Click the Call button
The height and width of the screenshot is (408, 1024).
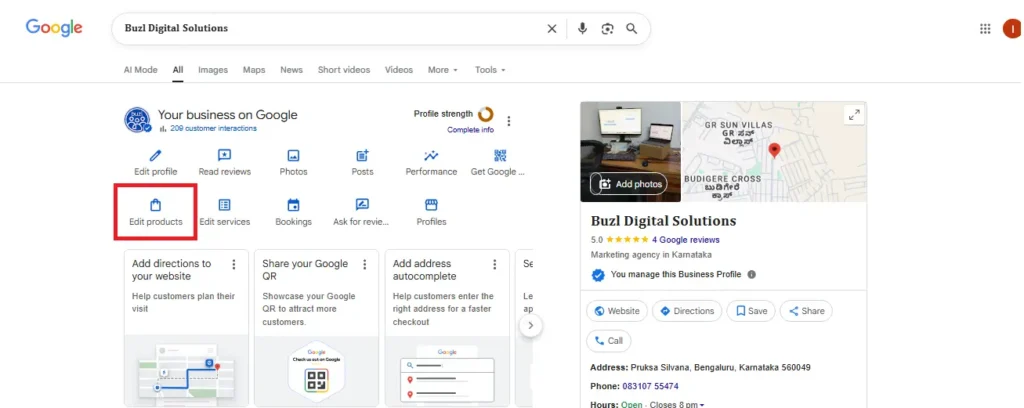click(609, 341)
